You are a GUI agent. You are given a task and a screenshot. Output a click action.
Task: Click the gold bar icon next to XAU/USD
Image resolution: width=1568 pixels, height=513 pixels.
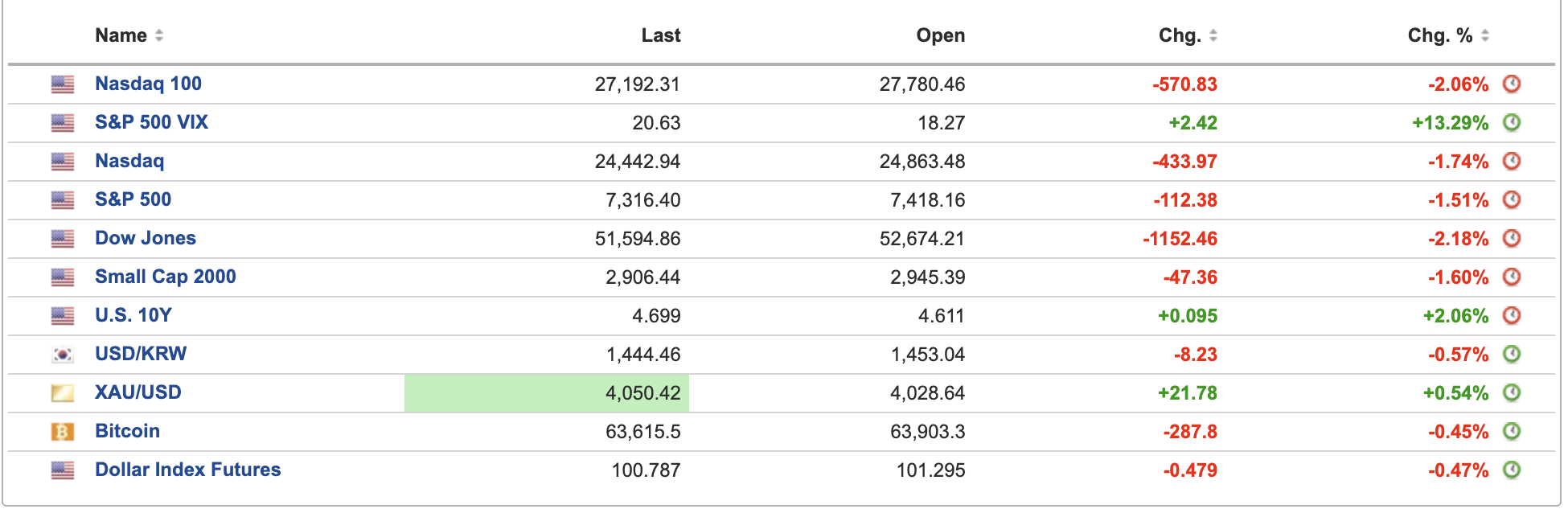(x=63, y=393)
